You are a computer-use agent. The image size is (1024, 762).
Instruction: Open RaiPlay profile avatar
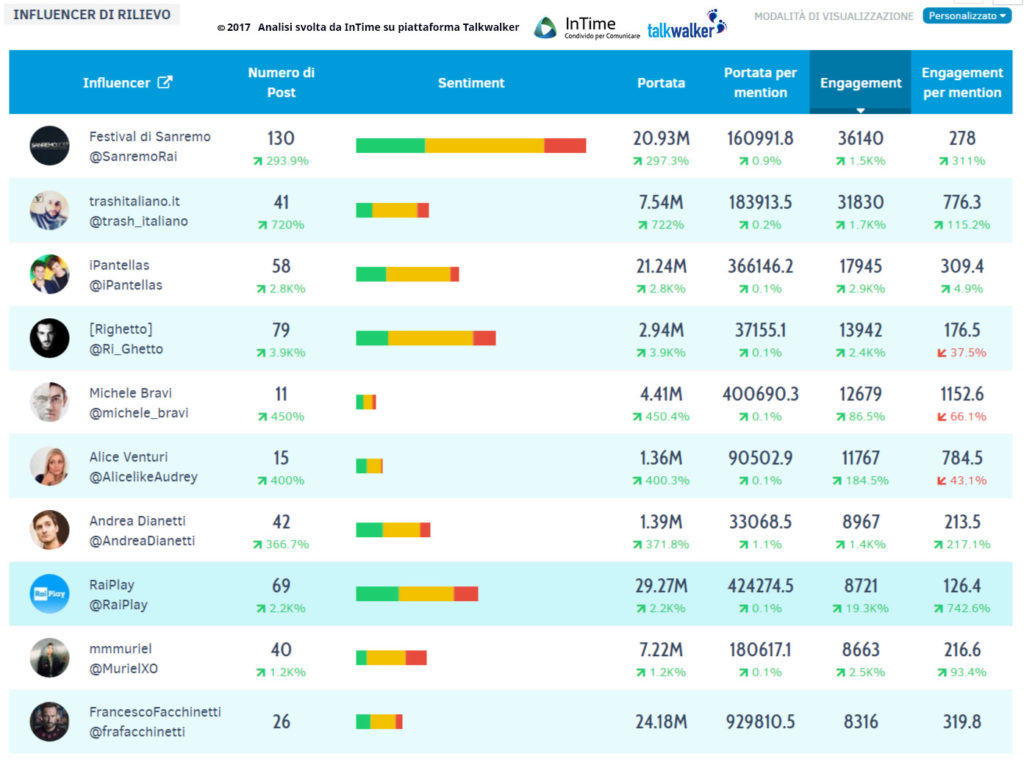tap(50, 594)
